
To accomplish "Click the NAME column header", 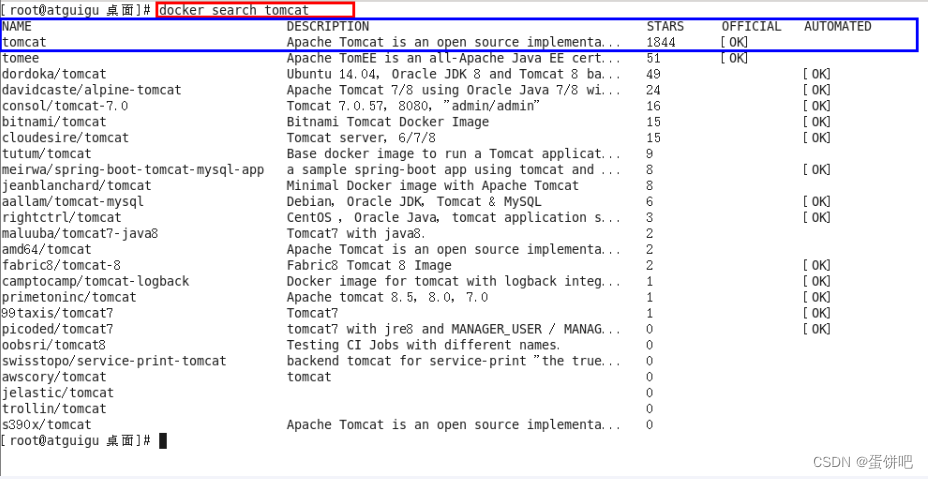I will pyautogui.click(x=17, y=27).
